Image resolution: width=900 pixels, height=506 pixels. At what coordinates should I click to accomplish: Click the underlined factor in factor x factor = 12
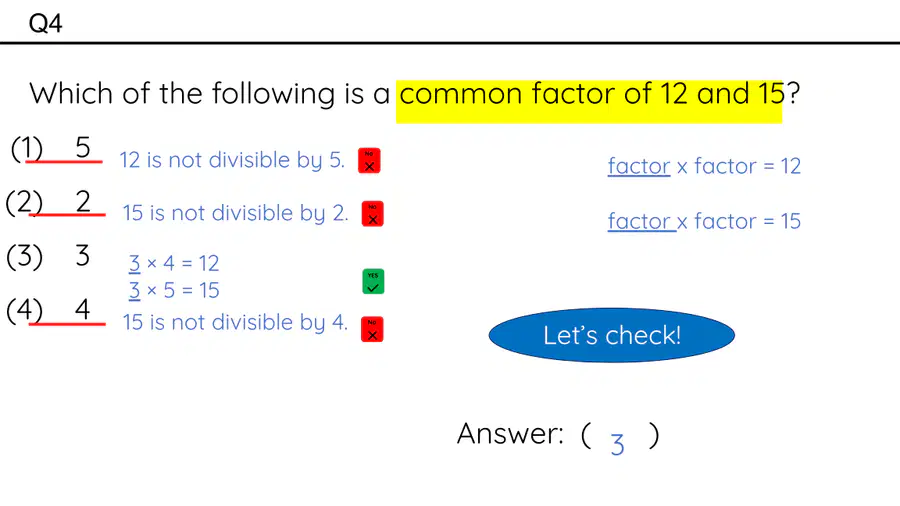(x=639, y=166)
